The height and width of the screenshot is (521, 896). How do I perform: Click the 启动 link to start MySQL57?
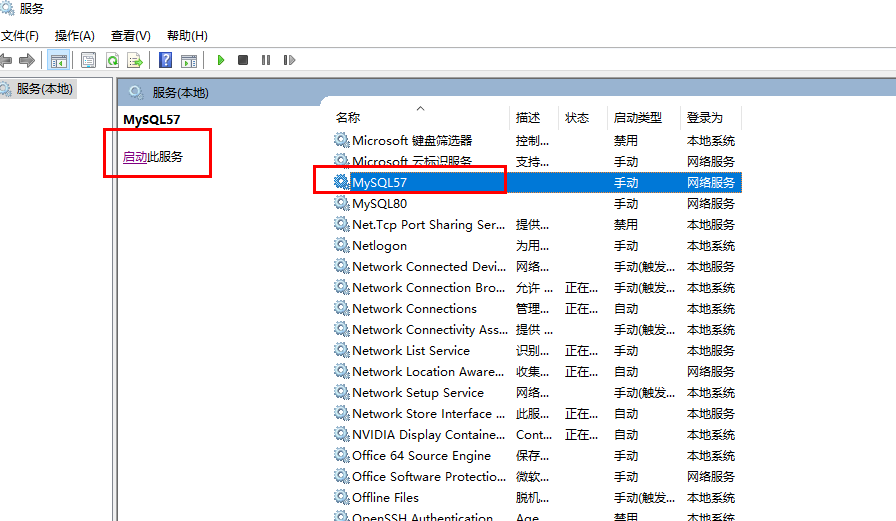coord(135,157)
